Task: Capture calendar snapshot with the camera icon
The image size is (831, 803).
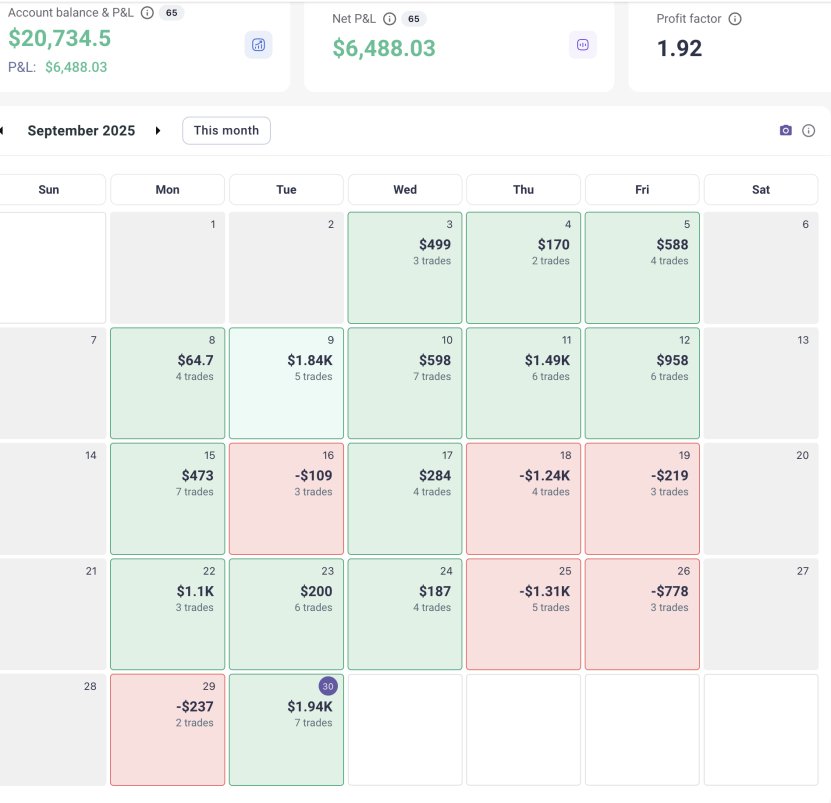Action: (786, 130)
